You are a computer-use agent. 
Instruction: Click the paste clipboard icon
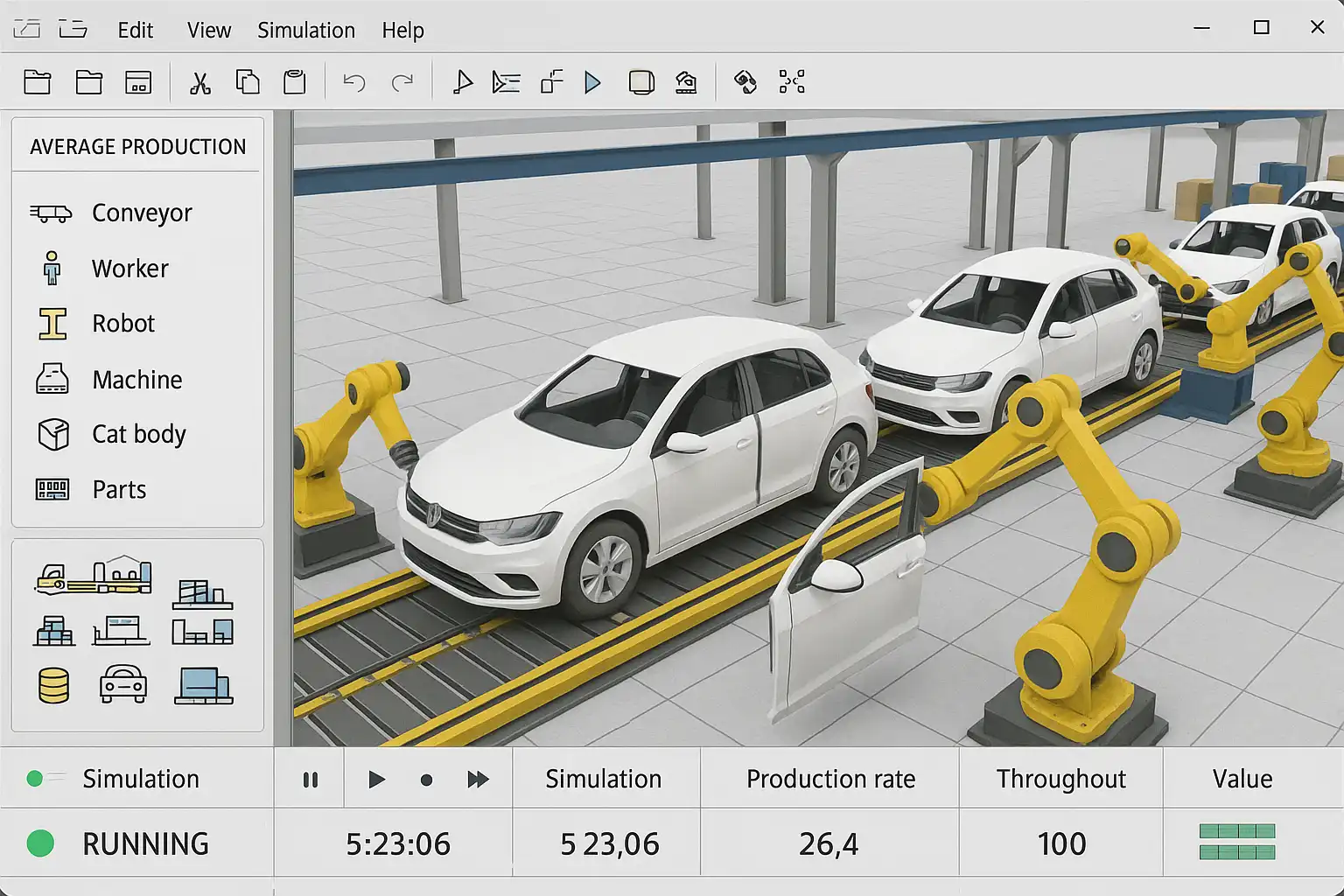click(295, 82)
